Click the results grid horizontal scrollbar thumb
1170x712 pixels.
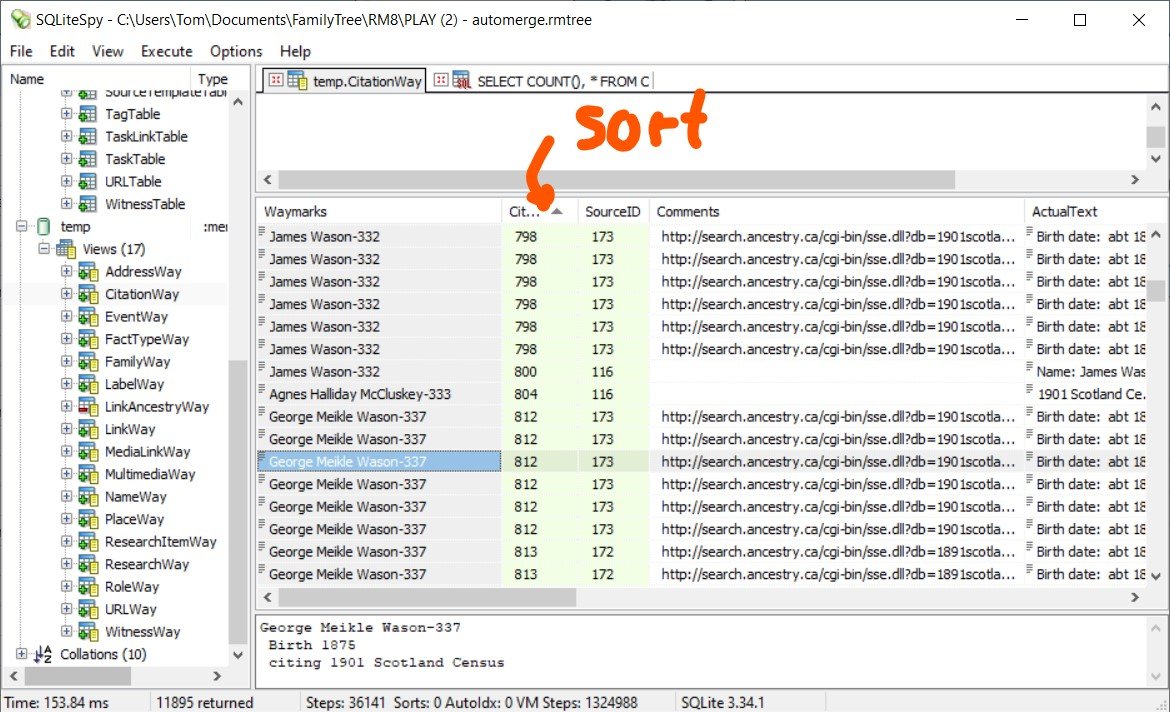tap(428, 597)
